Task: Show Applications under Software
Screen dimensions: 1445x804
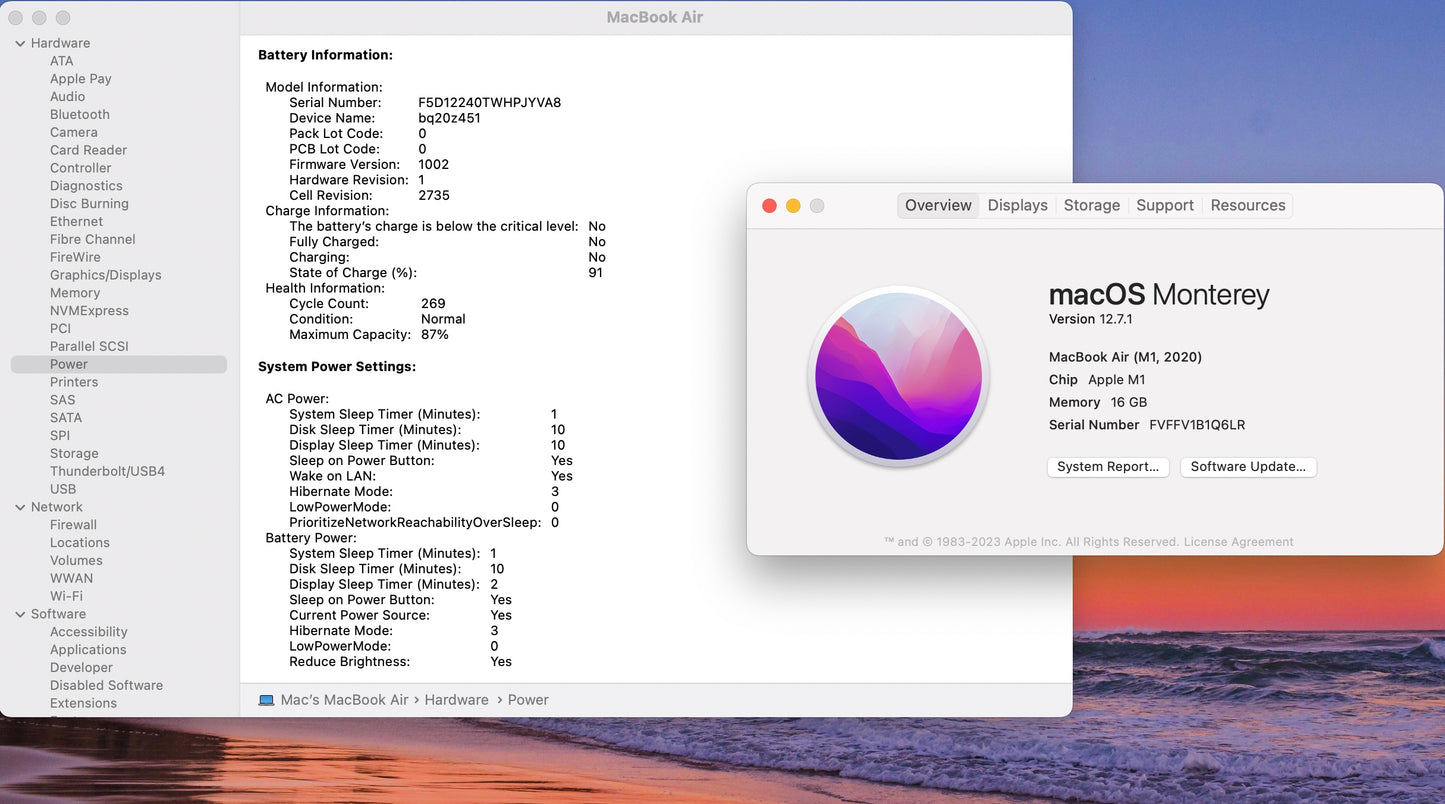Action: [88, 650]
